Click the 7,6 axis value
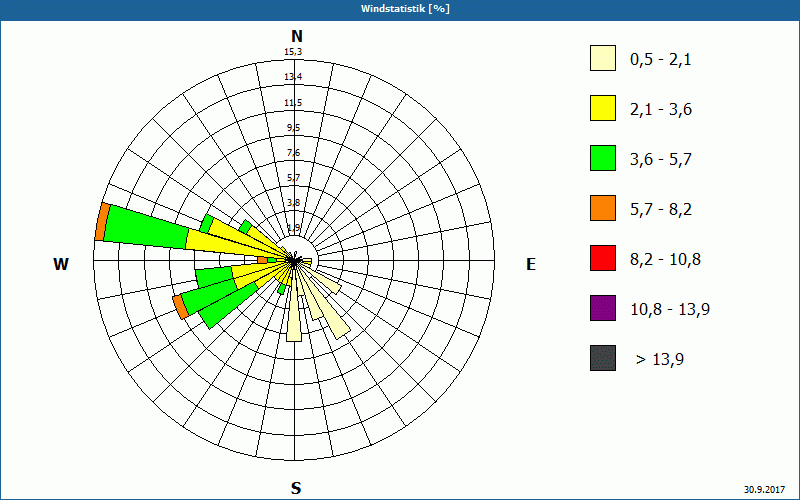Viewport: 800px width, 500px height. tap(293, 153)
